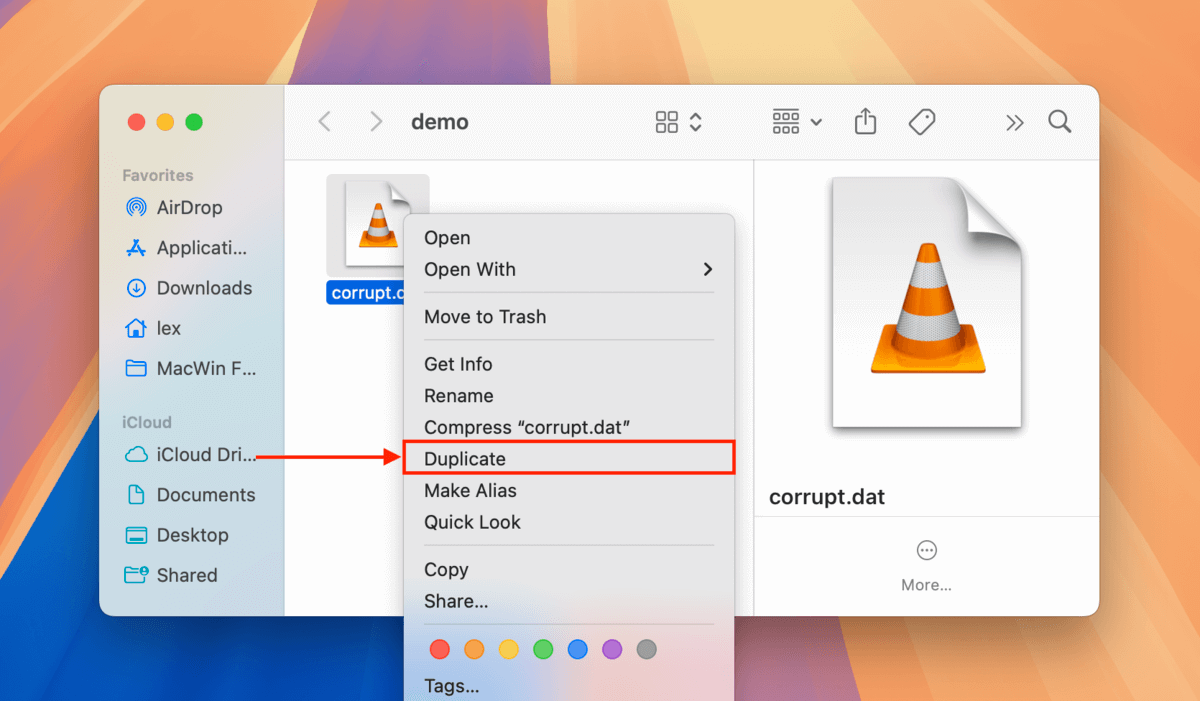Click the Favorites sidebar heading
The image size is (1200, 701).
pos(158,175)
